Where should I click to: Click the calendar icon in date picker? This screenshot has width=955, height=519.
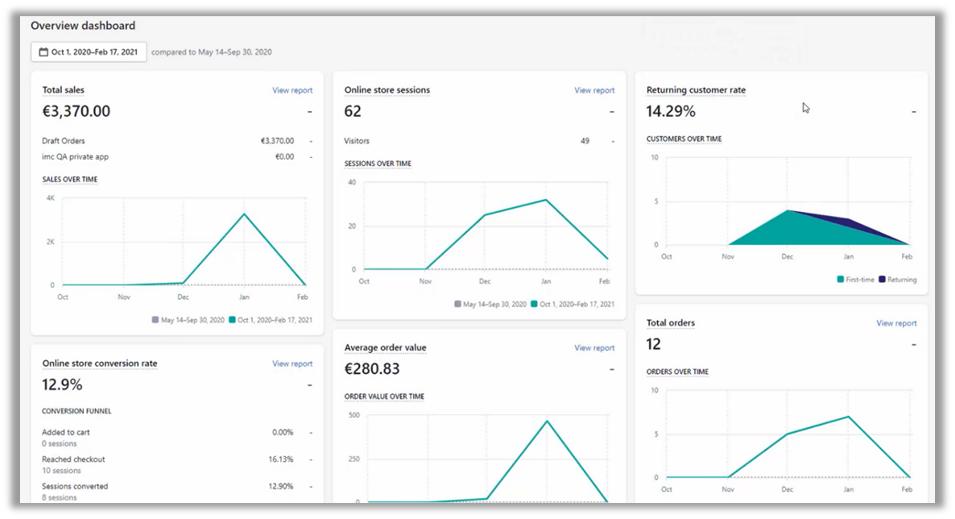[x=43, y=52]
